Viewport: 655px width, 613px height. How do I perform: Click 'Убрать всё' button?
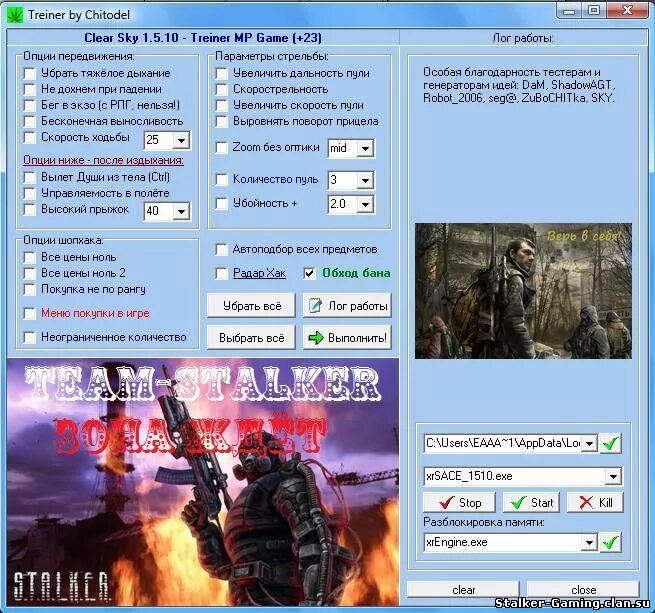(251, 305)
